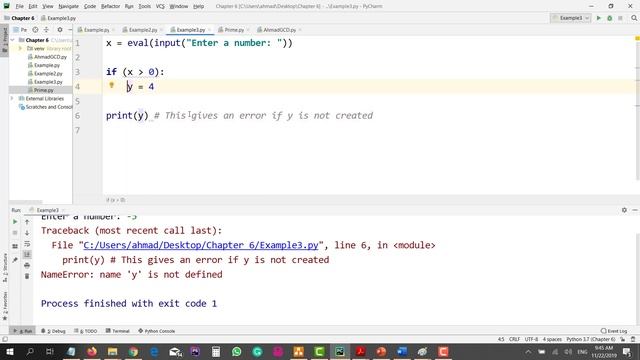
Task: Toggle soft-wrap in Run console
Action: pos(27,244)
